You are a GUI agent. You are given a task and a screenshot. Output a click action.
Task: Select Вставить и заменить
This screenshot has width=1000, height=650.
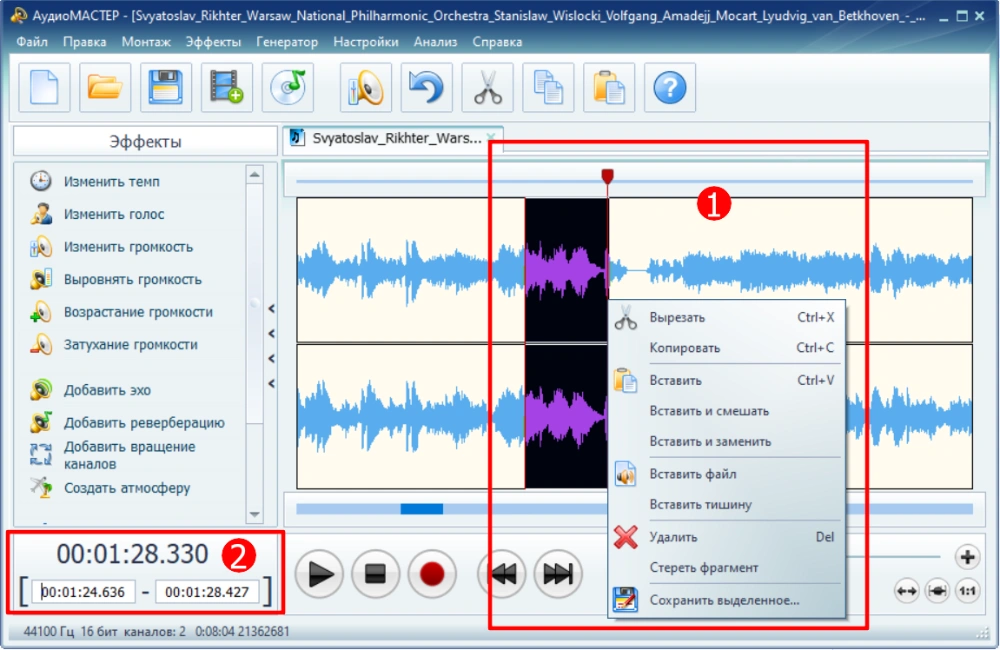tap(726, 441)
